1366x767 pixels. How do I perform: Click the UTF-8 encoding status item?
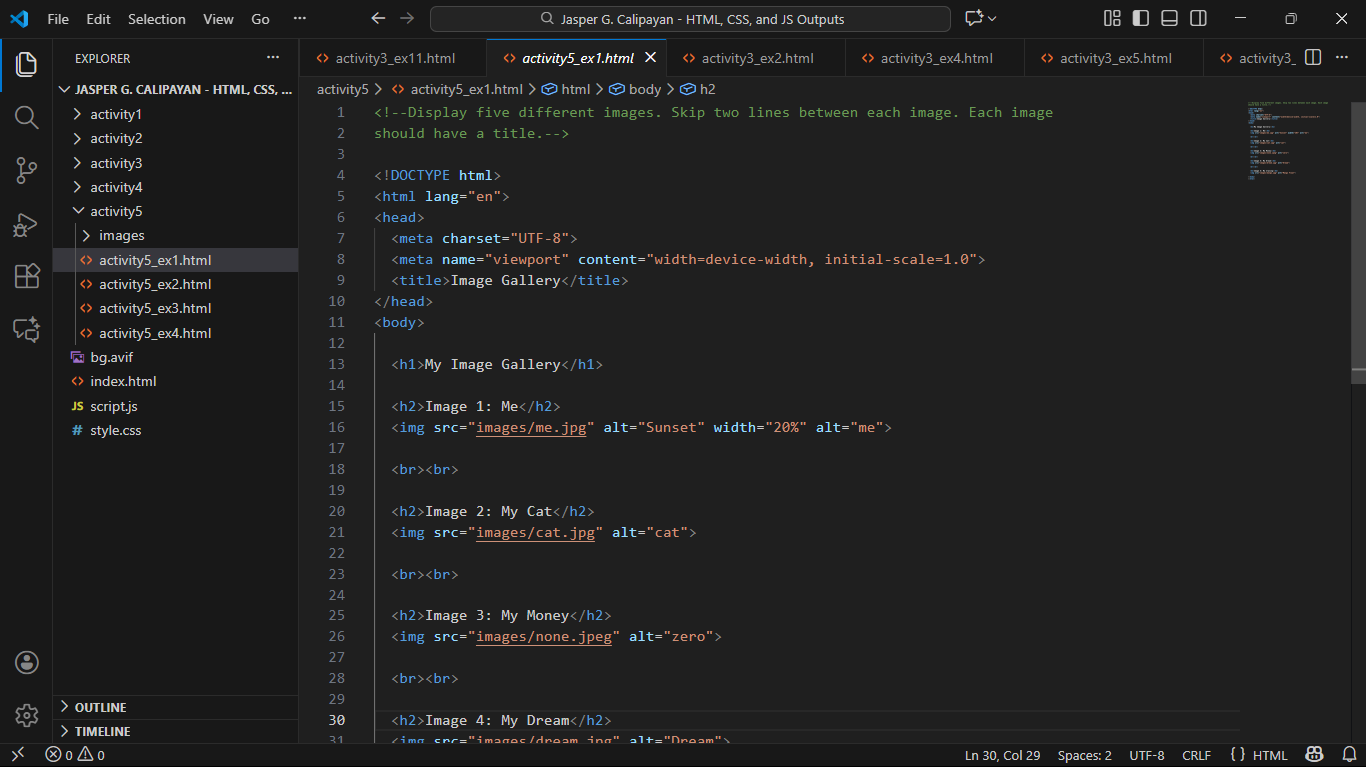point(1146,756)
